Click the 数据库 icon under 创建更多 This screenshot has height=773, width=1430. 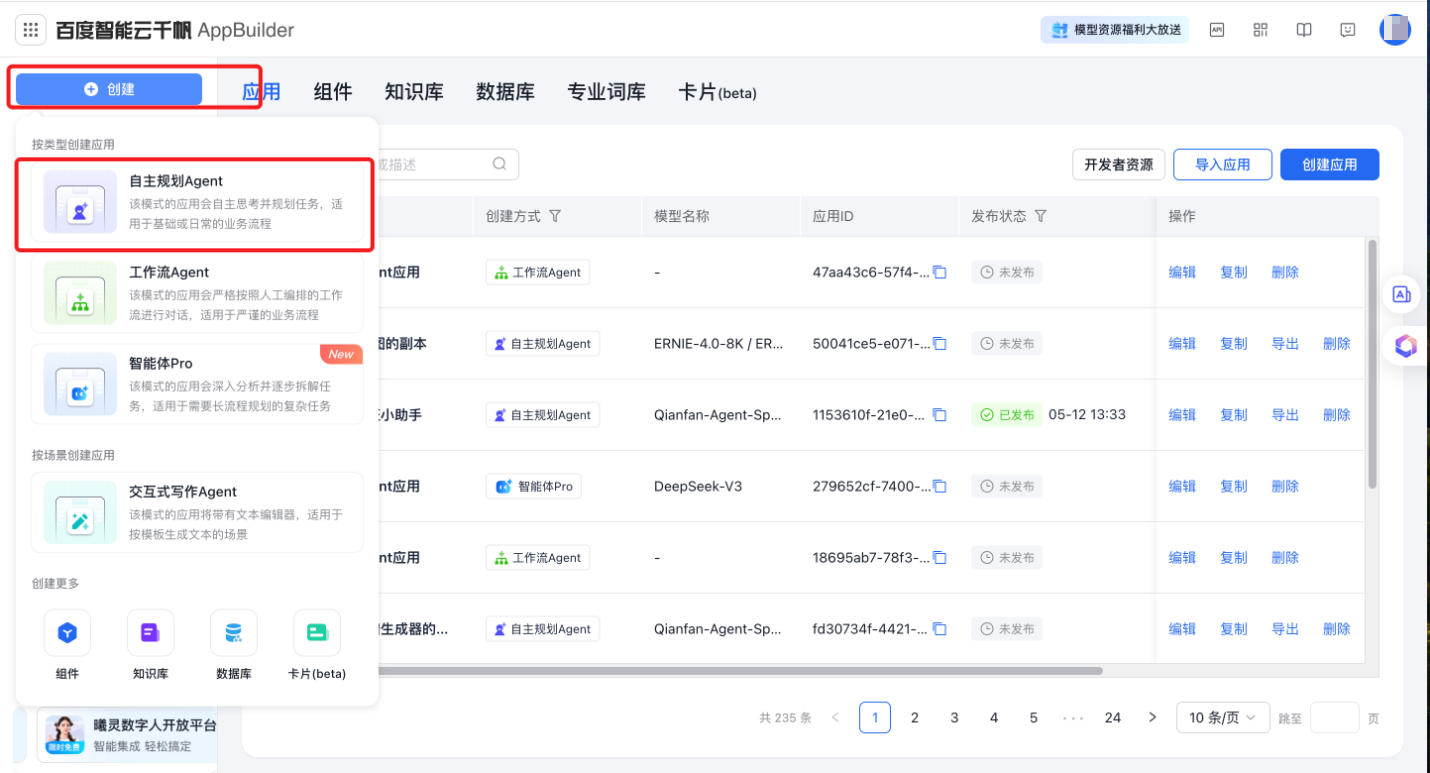click(x=233, y=633)
